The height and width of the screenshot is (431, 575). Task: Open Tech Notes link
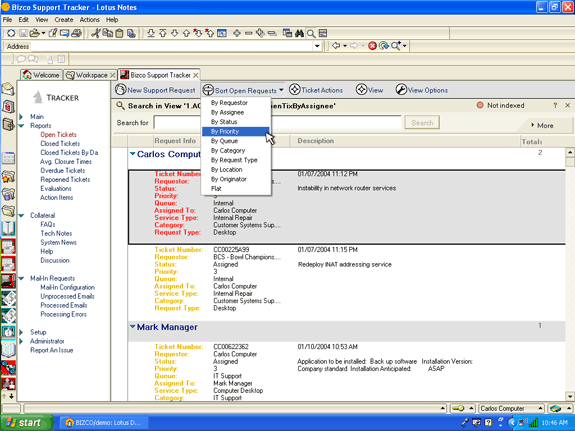point(56,233)
